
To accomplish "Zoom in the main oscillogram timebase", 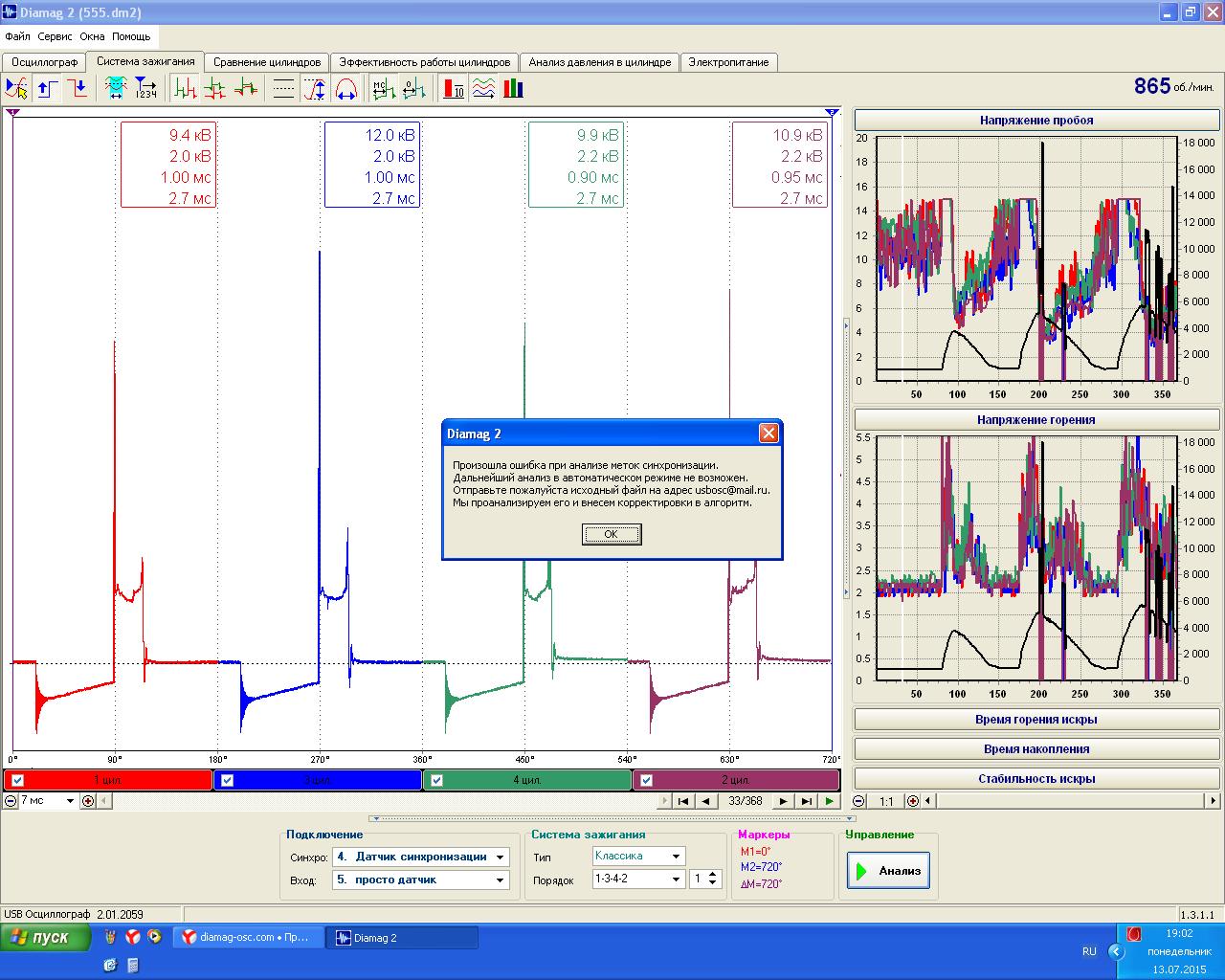I will (x=88, y=801).
